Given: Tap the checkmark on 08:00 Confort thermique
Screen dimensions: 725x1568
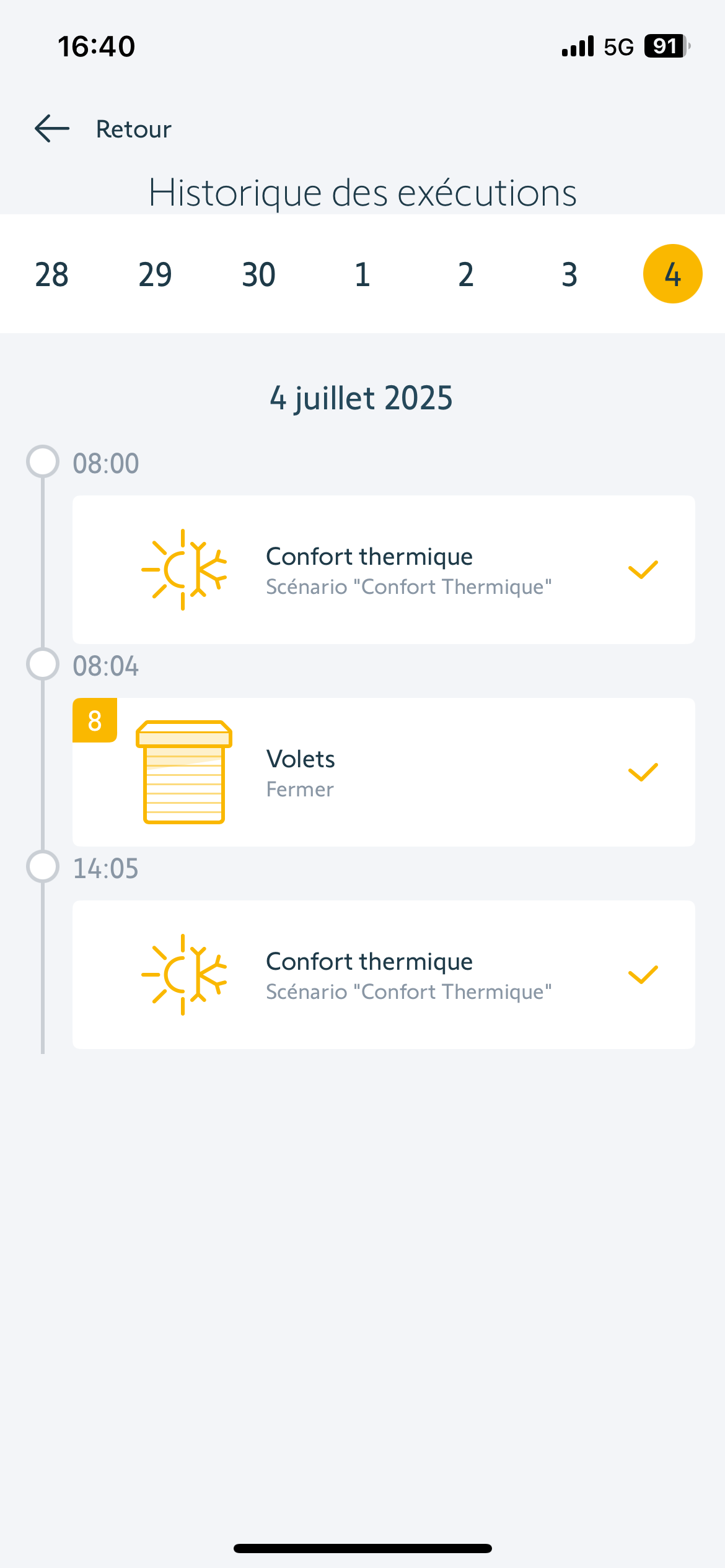Looking at the screenshot, I should click(643, 570).
